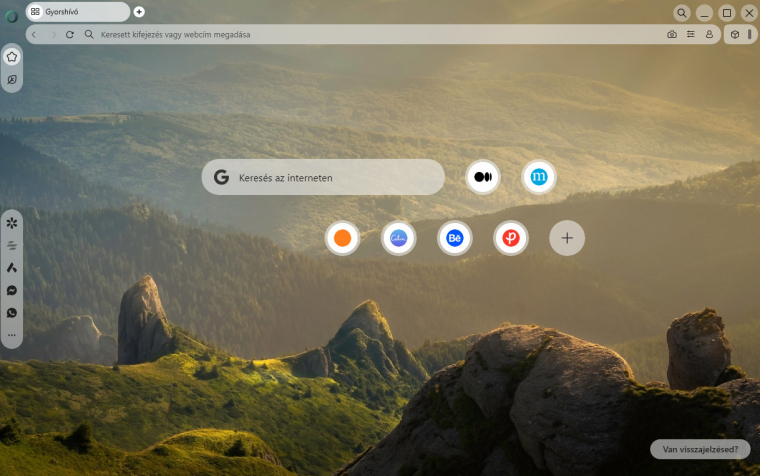
Task: Open the extensions cube icon
Action: [735, 34]
